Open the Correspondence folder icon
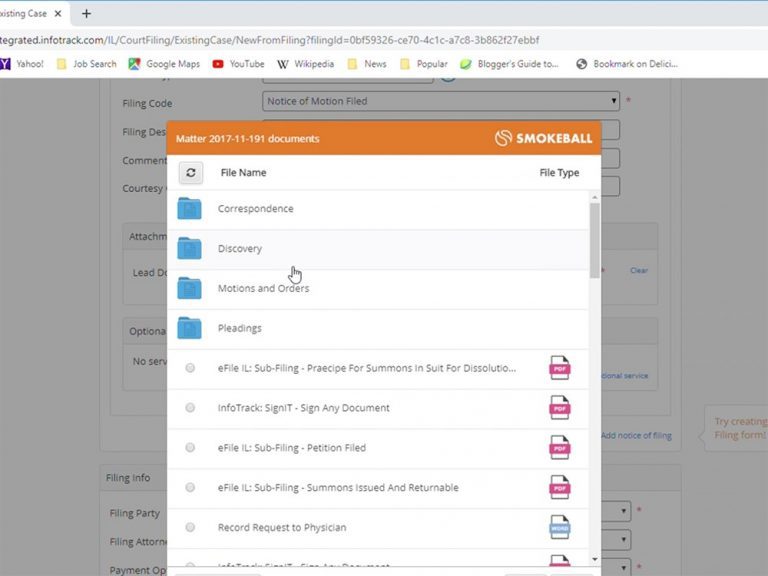The height and width of the screenshot is (576, 768). click(189, 209)
